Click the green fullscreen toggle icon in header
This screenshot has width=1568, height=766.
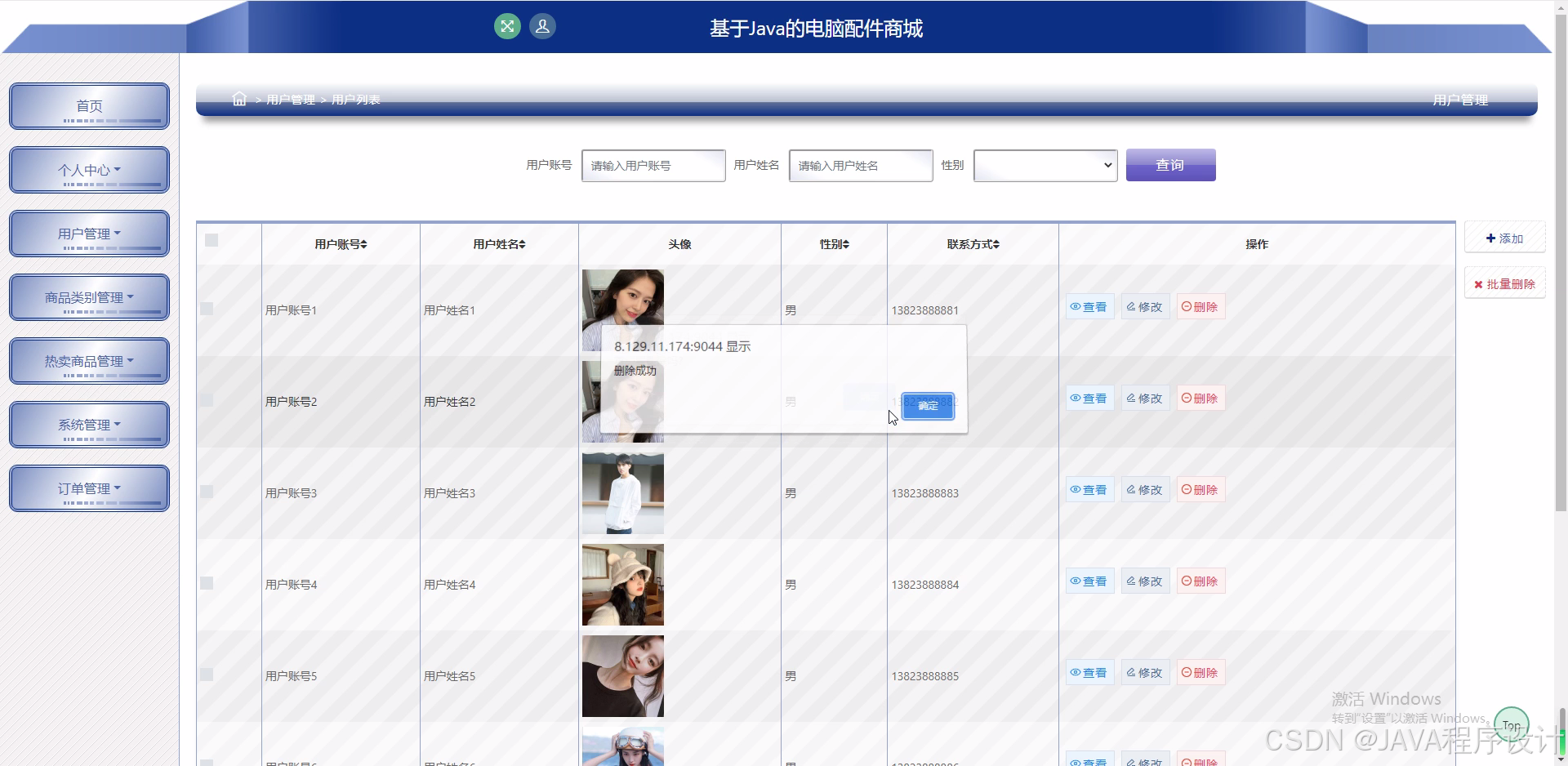507,26
